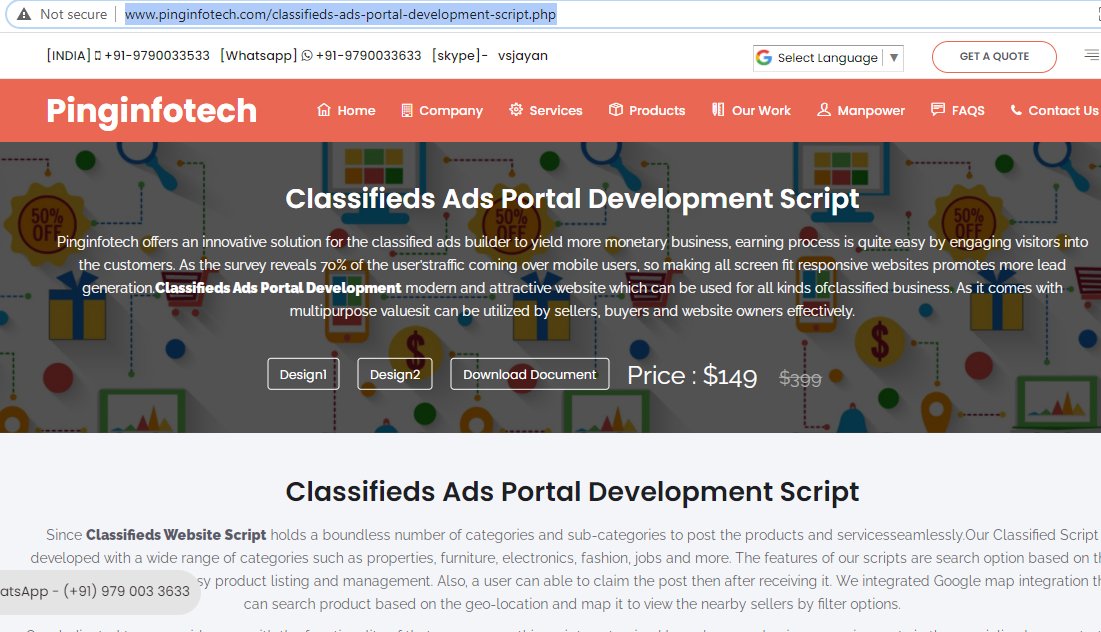Click the Company building icon

pos(407,110)
